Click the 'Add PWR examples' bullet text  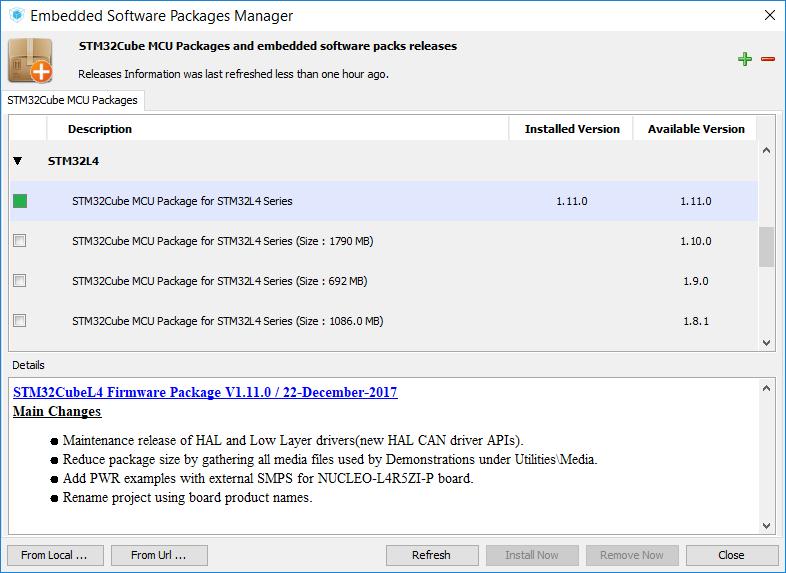[268, 478]
